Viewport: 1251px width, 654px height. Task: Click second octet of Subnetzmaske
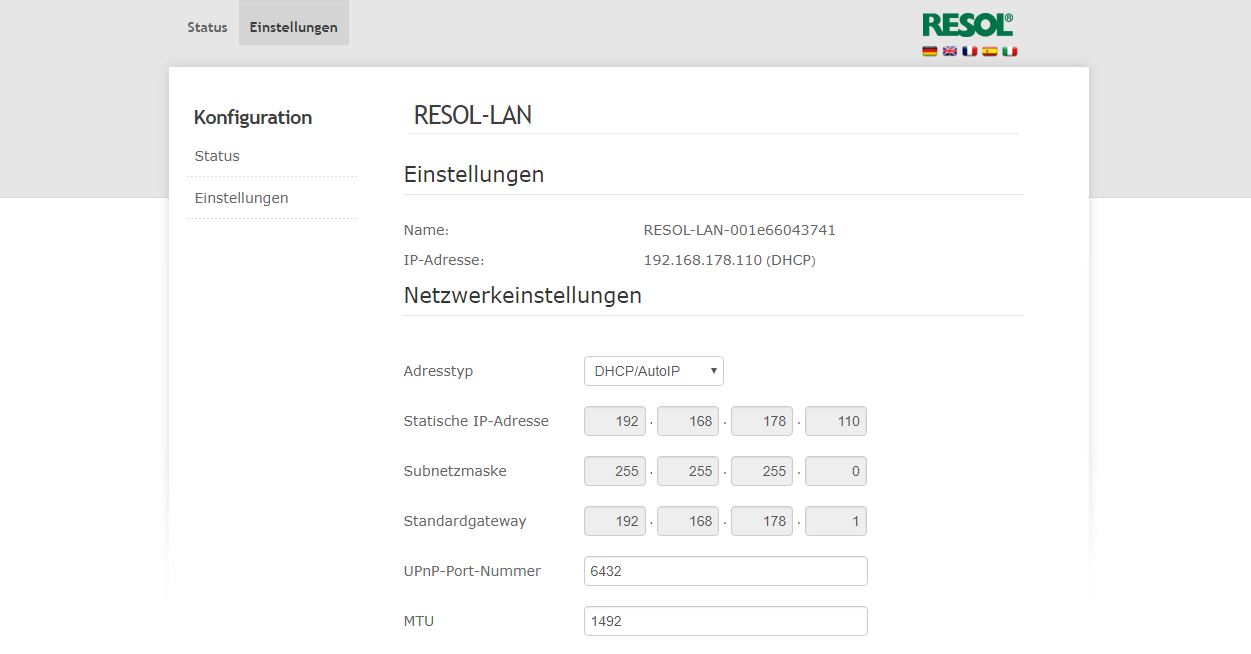[x=689, y=471]
